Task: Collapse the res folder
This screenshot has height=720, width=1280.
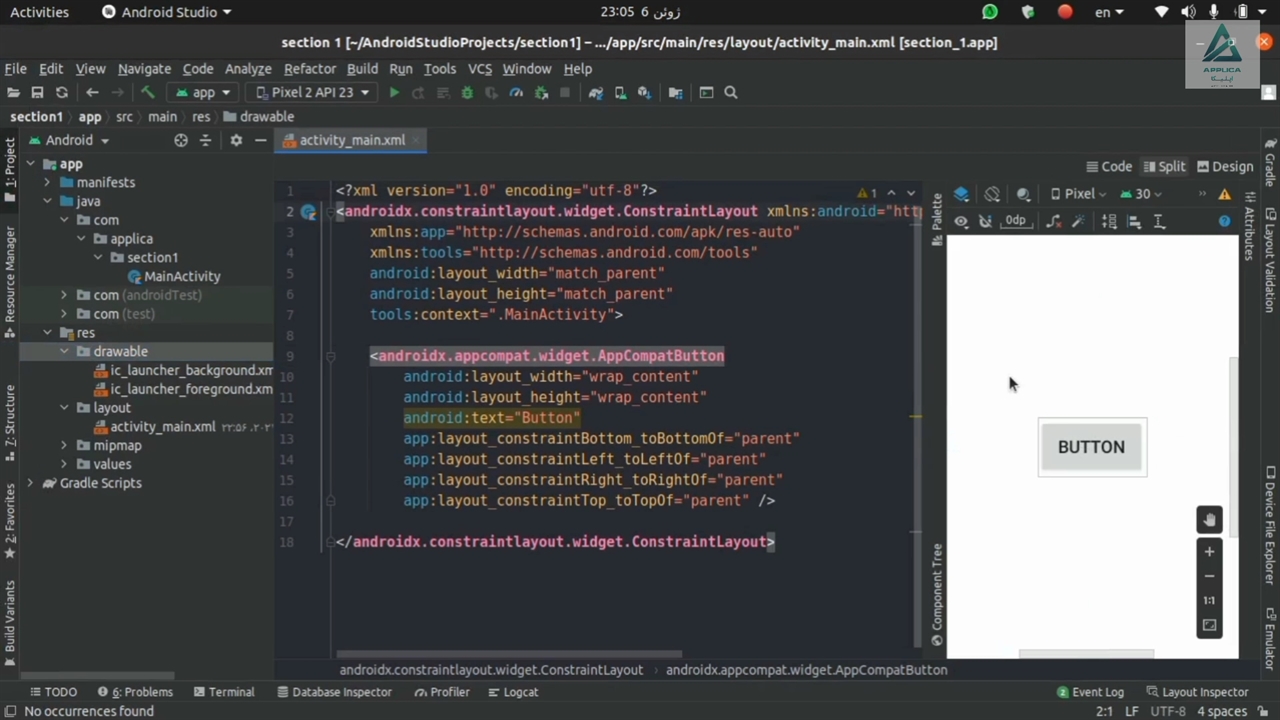Action: tap(47, 333)
